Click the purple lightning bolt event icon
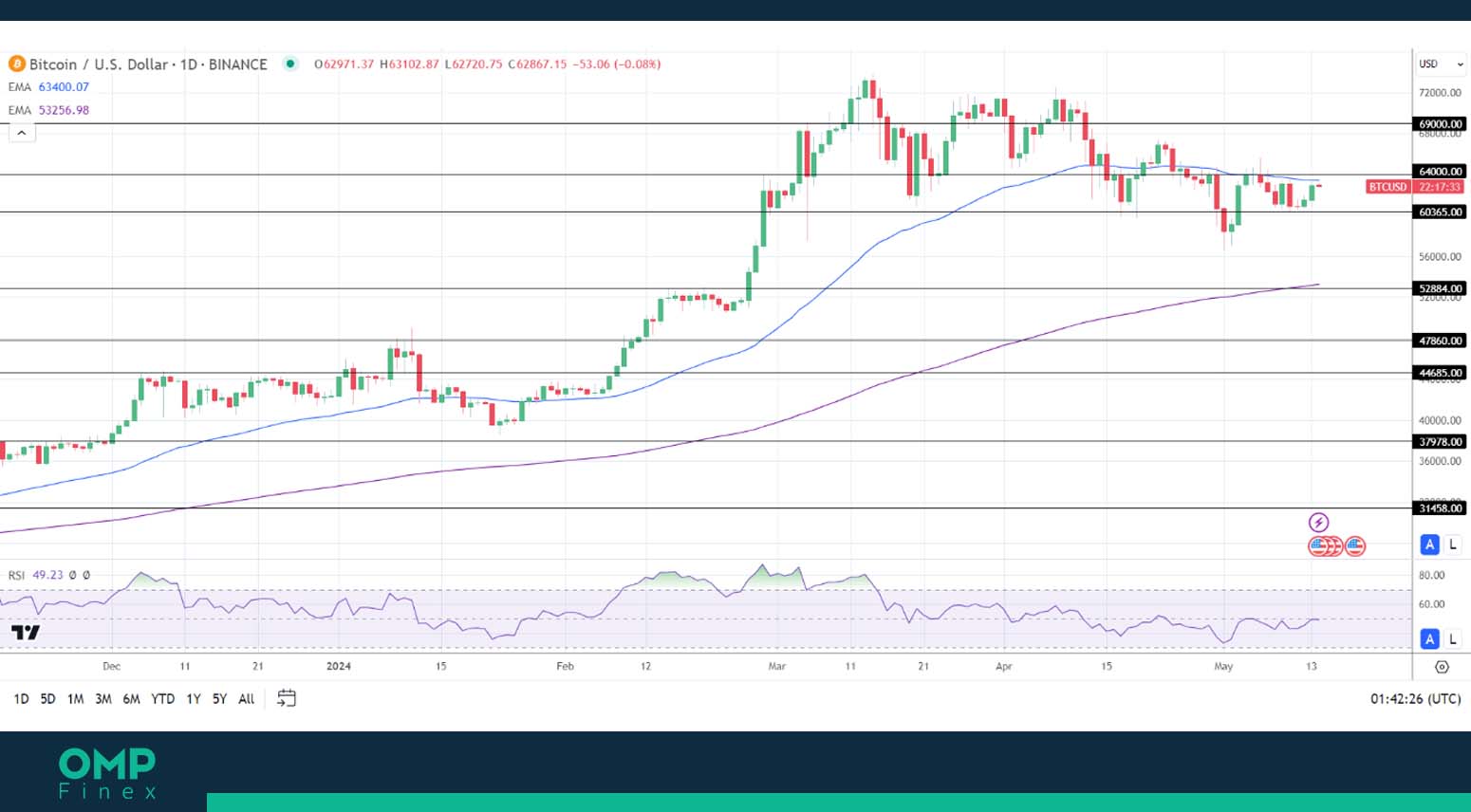Image resolution: width=1471 pixels, height=812 pixels. point(1318,523)
